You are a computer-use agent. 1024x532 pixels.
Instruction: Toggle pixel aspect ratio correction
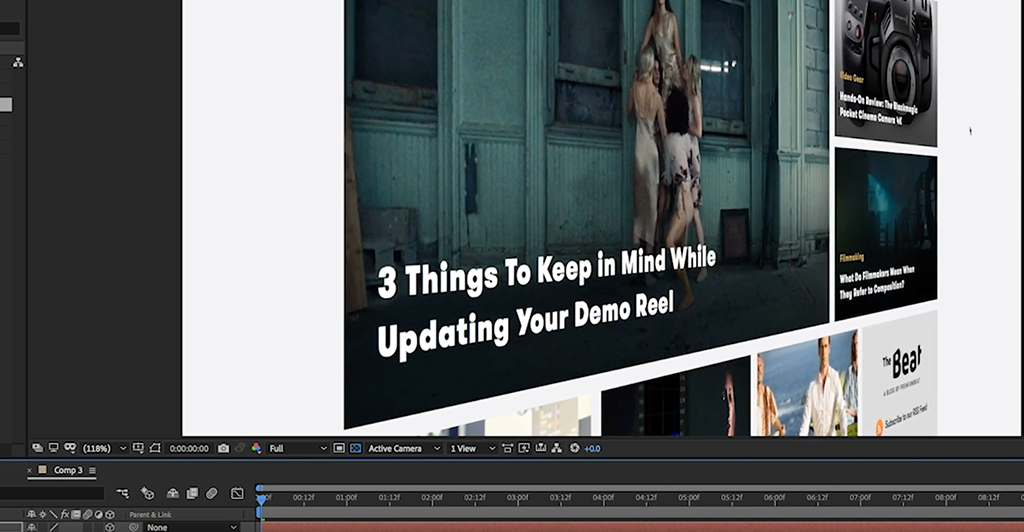[507, 448]
